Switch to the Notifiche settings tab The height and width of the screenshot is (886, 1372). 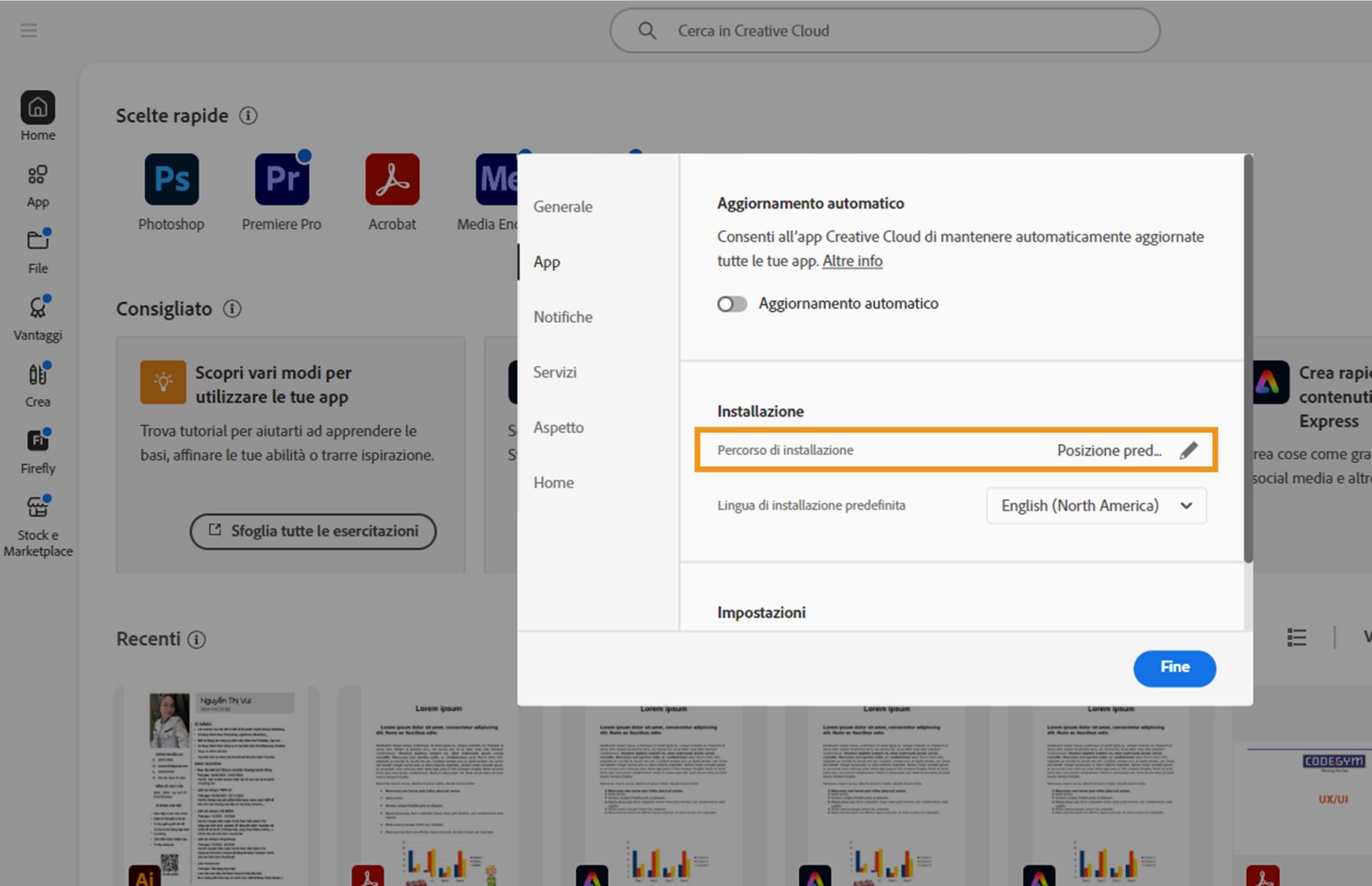(563, 317)
